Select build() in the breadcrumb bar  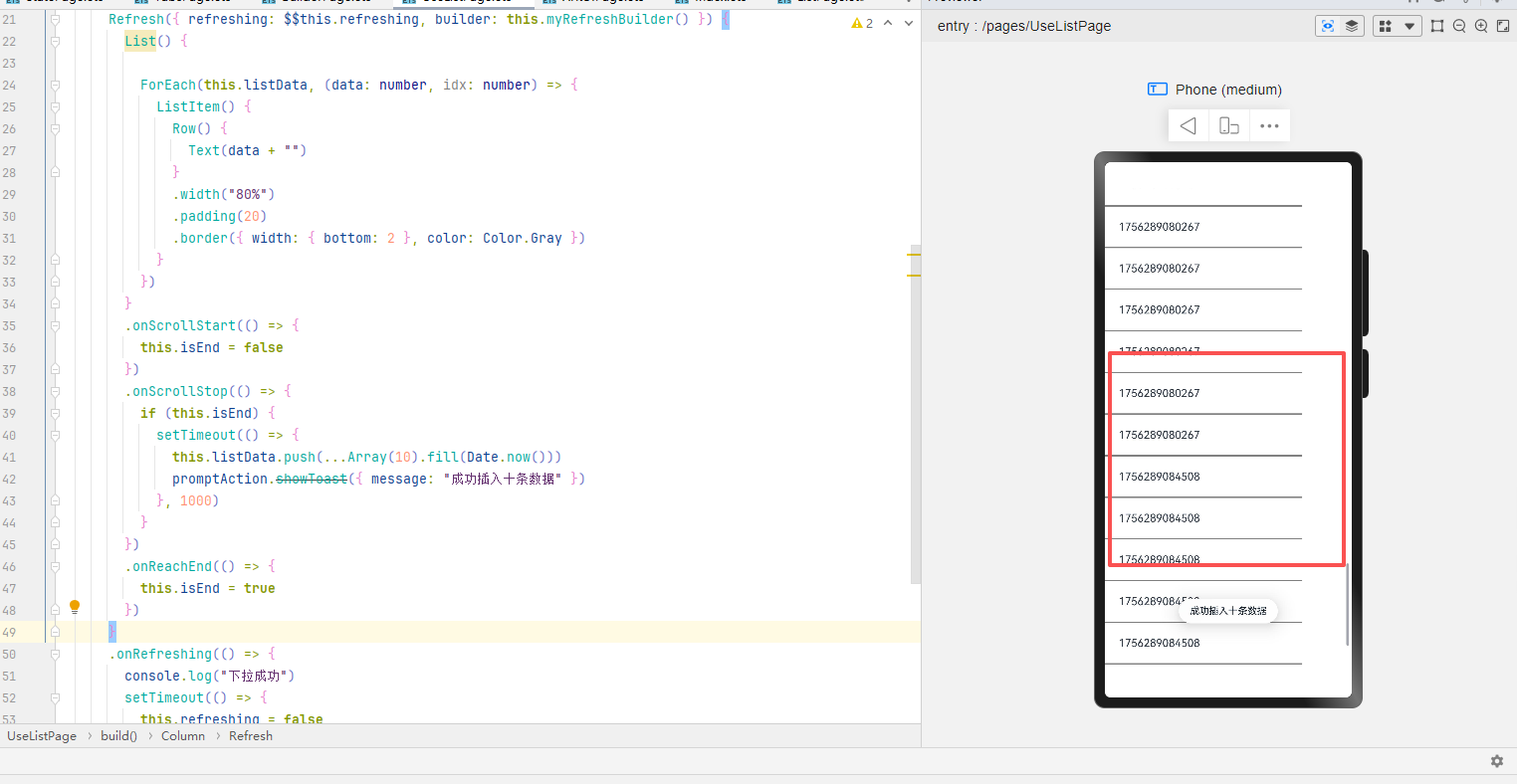pyautogui.click(x=118, y=736)
